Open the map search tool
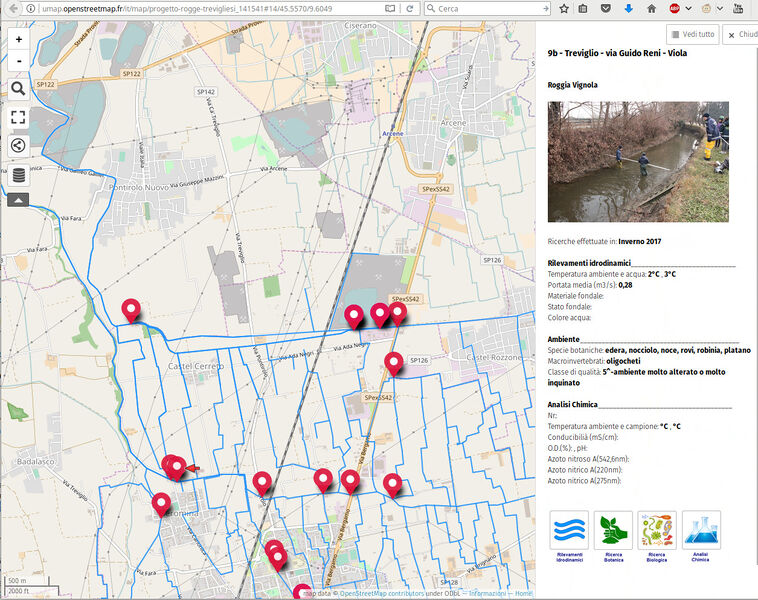This screenshot has width=758, height=600. click(19, 89)
